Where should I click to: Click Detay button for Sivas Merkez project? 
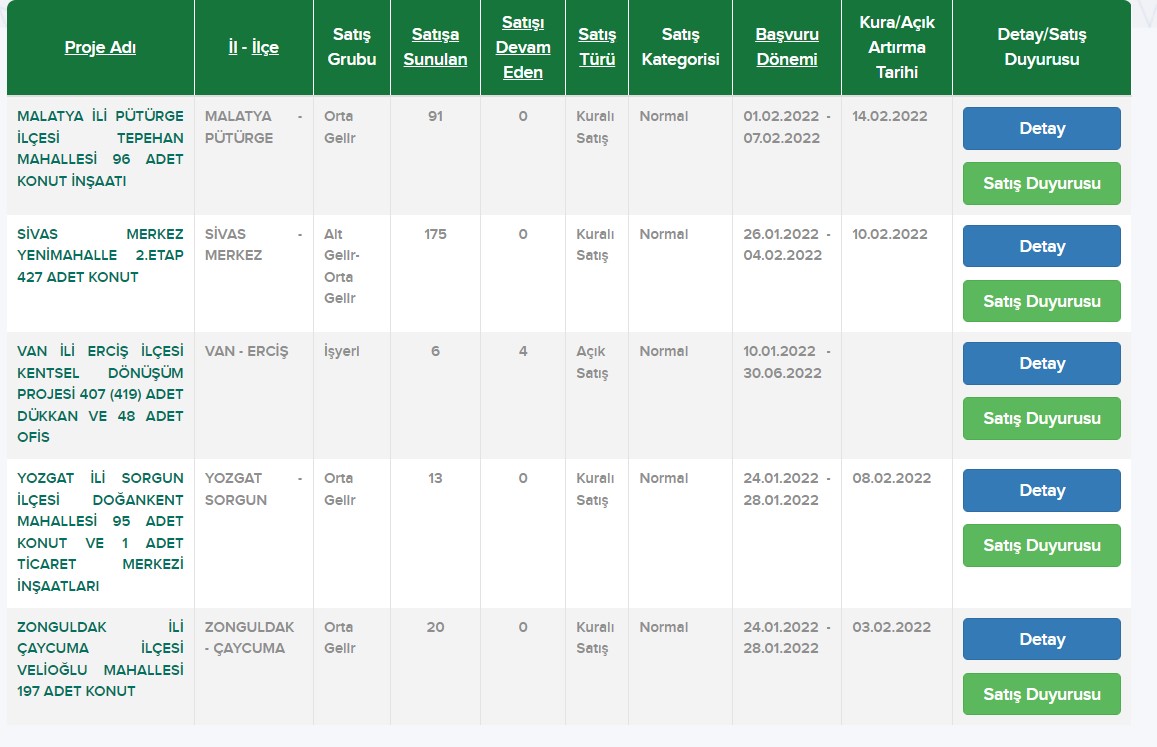coord(1041,246)
